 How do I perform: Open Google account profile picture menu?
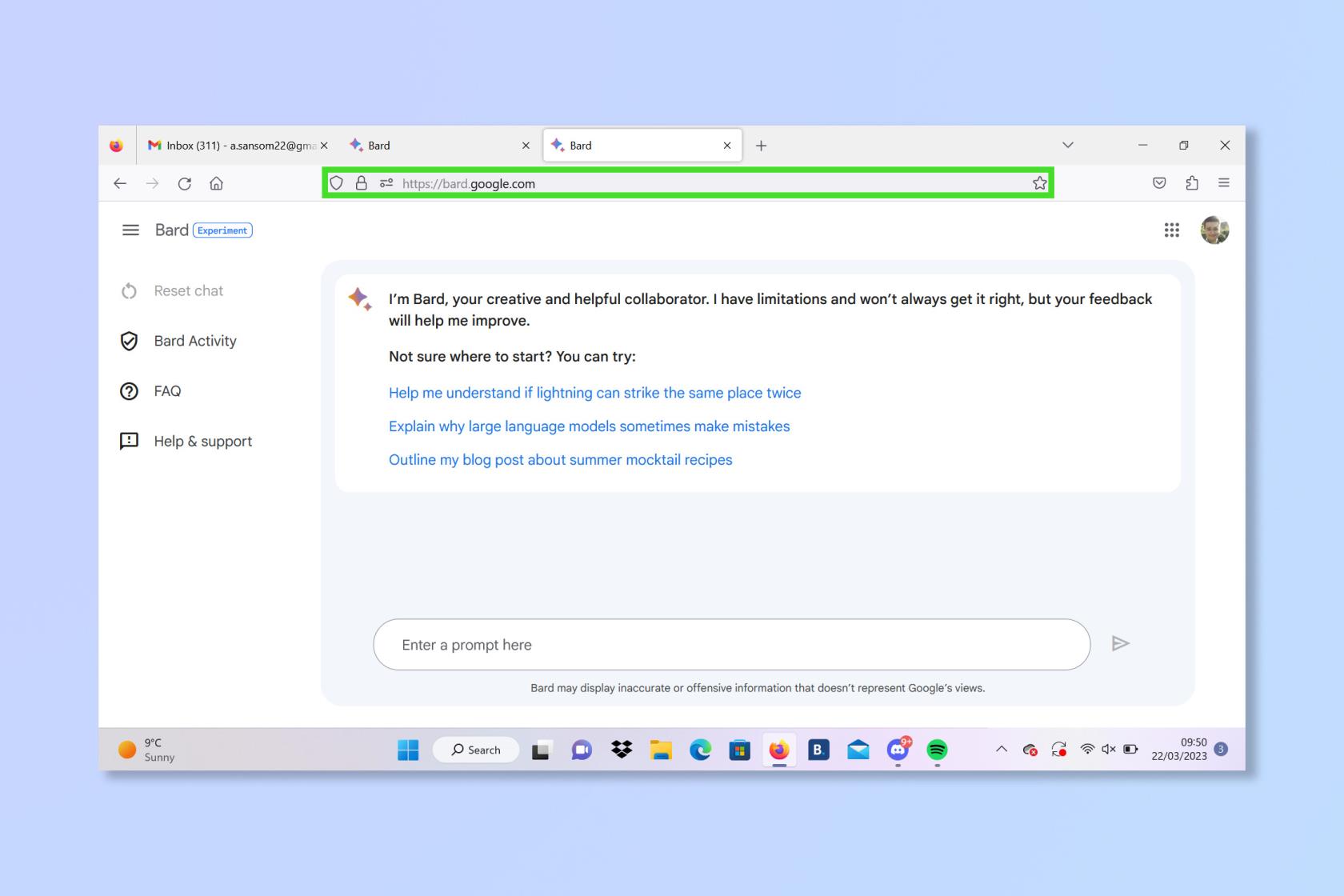point(1214,230)
